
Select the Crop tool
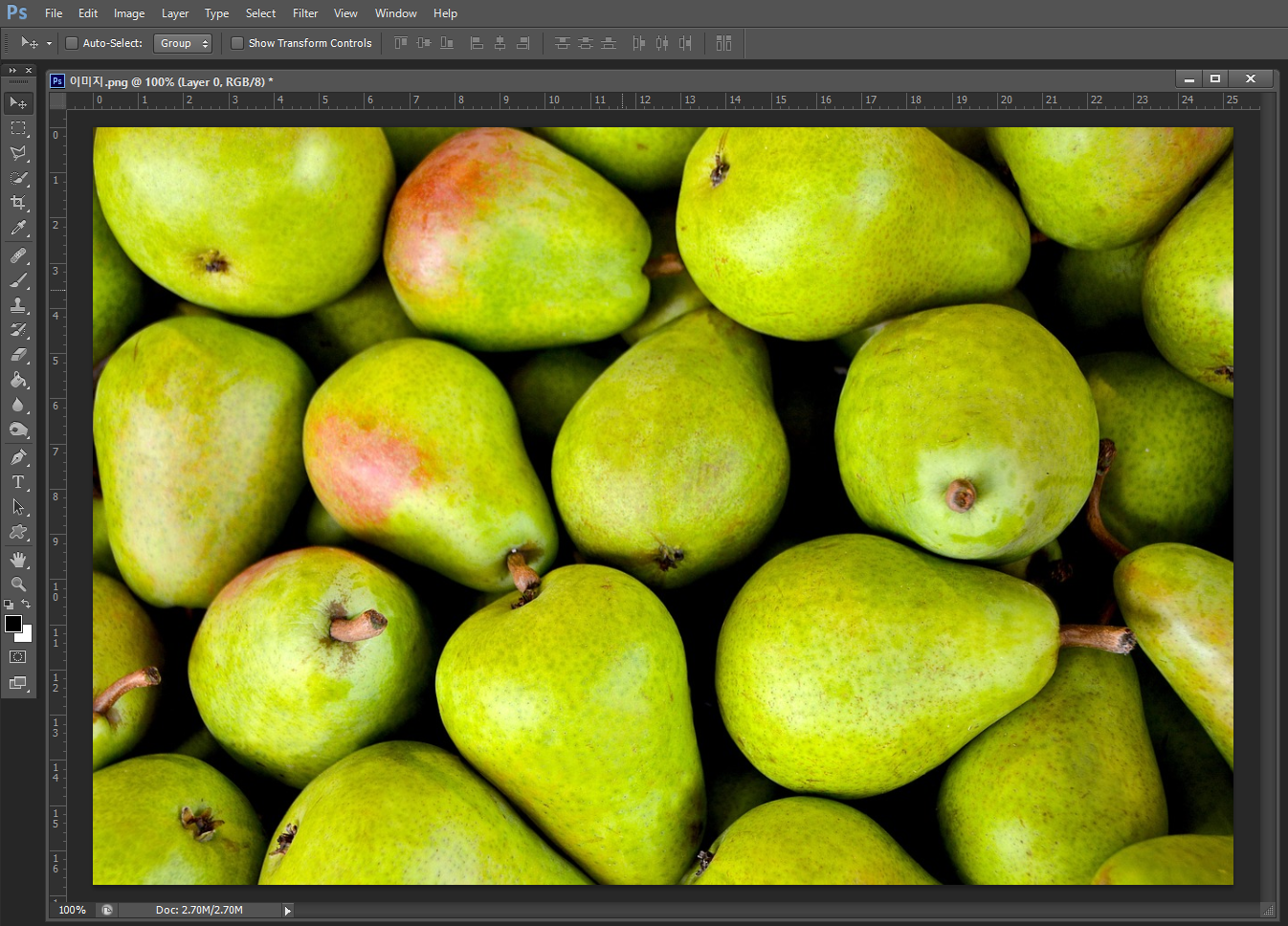tap(18, 203)
